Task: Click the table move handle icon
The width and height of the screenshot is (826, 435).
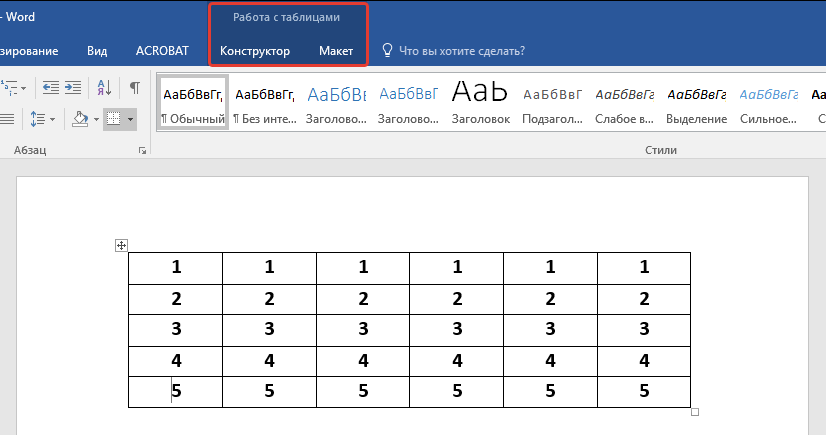Action: tap(121, 246)
